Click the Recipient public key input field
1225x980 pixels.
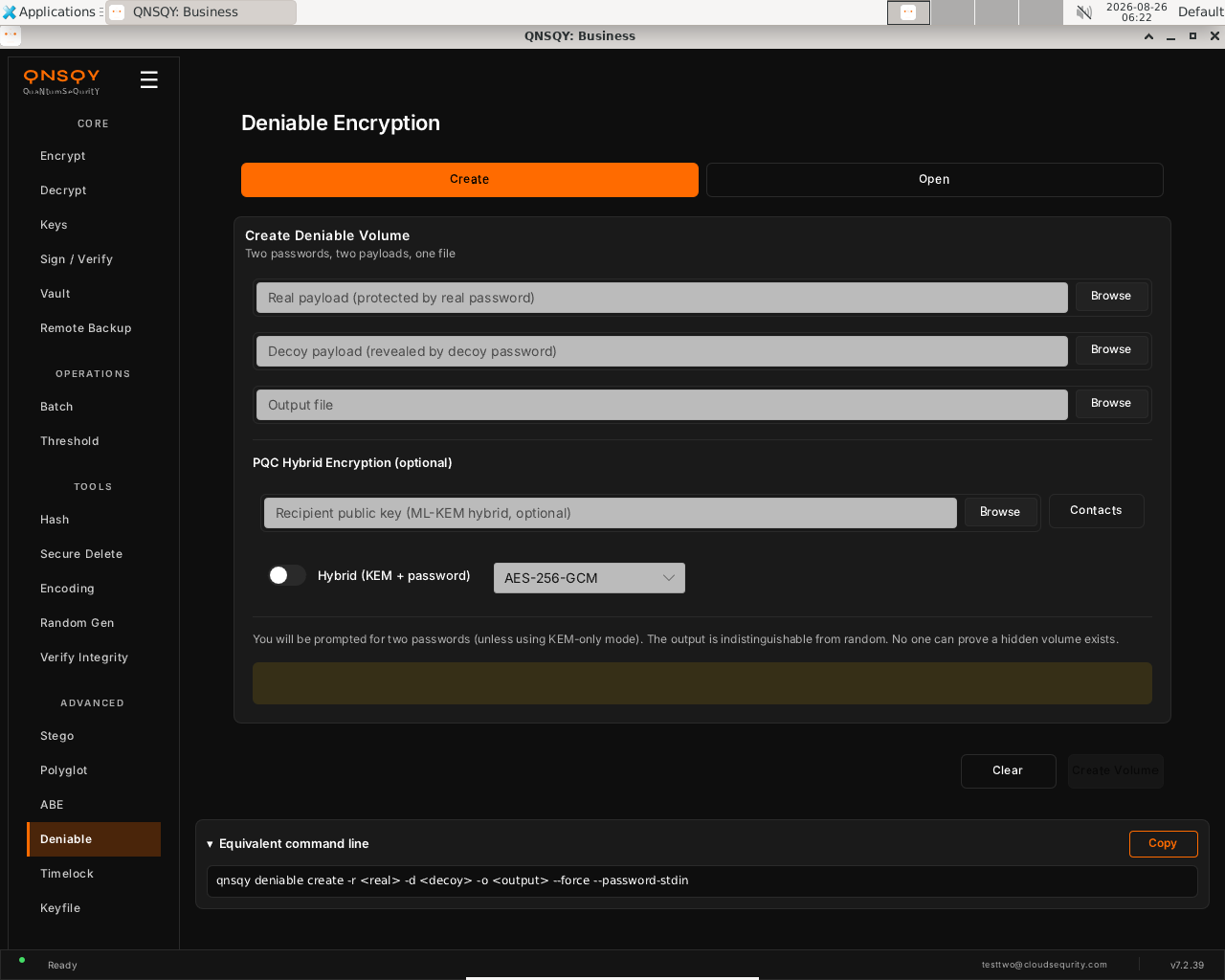pos(611,513)
